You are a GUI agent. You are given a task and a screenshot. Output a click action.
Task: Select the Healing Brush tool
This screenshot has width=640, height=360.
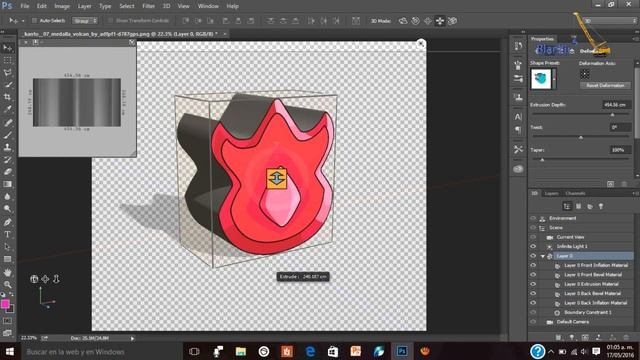pos(7,122)
